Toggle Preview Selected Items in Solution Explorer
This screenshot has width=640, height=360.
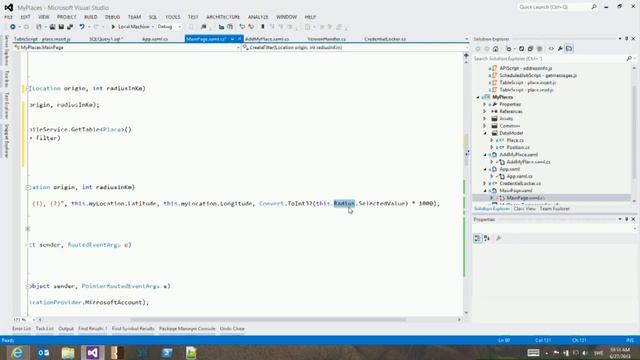point(569,49)
